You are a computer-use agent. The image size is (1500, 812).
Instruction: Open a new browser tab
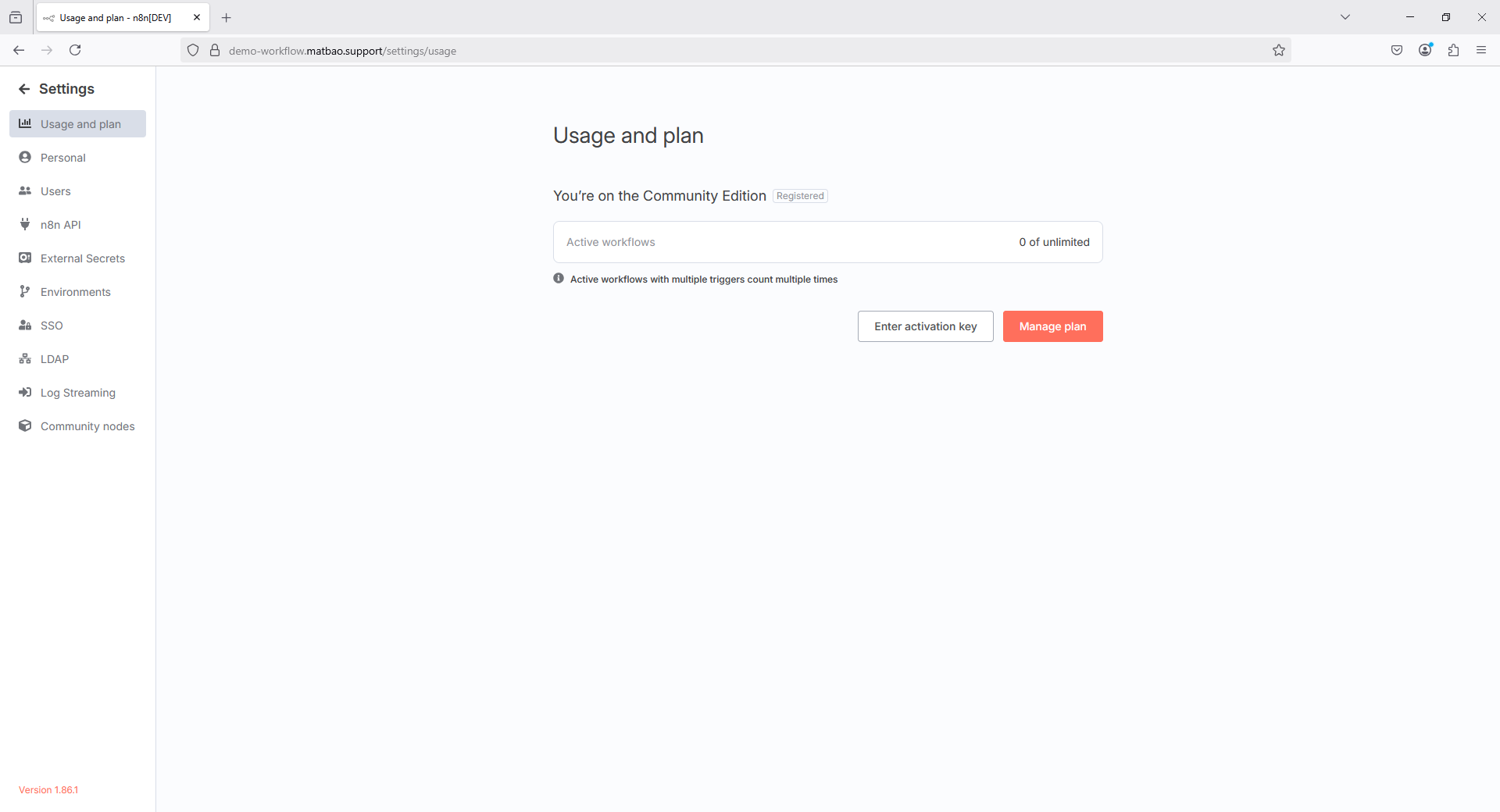pyautogui.click(x=227, y=18)
